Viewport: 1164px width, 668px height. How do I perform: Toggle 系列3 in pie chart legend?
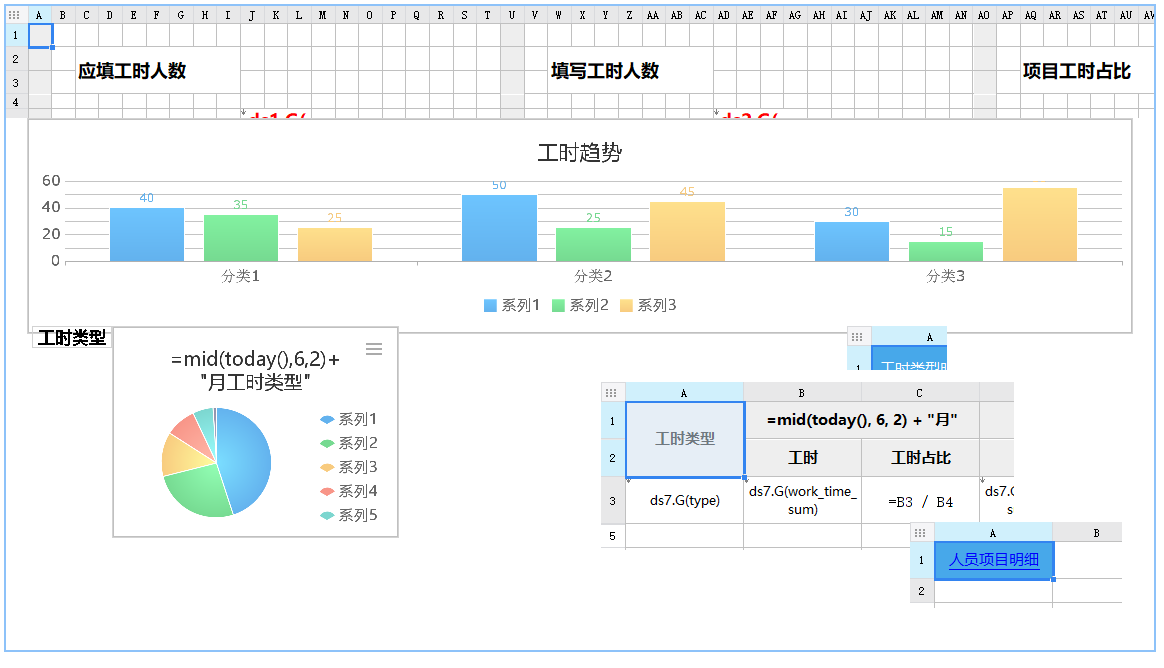pos(349,467)
